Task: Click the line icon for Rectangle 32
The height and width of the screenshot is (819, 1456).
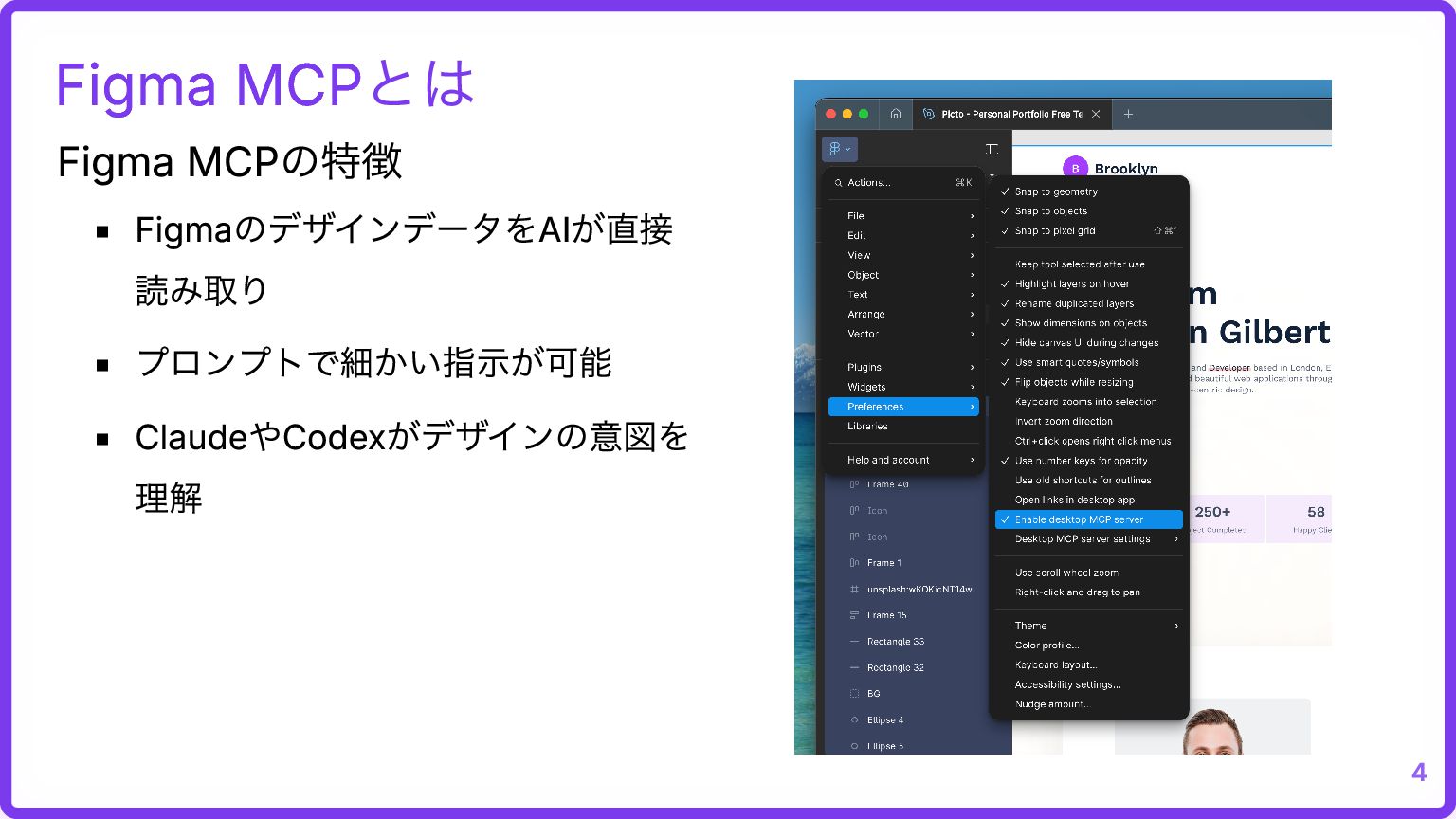Action: [854, 667]
